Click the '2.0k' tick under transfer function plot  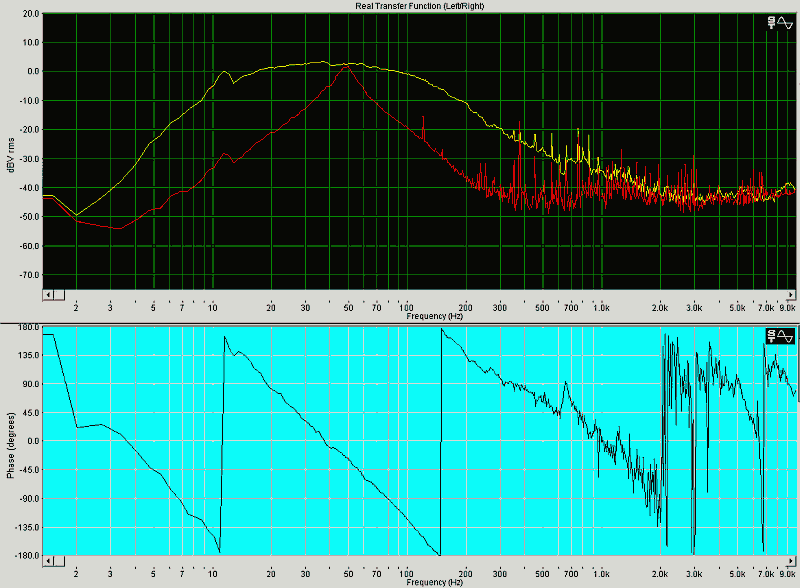point(660,308)
